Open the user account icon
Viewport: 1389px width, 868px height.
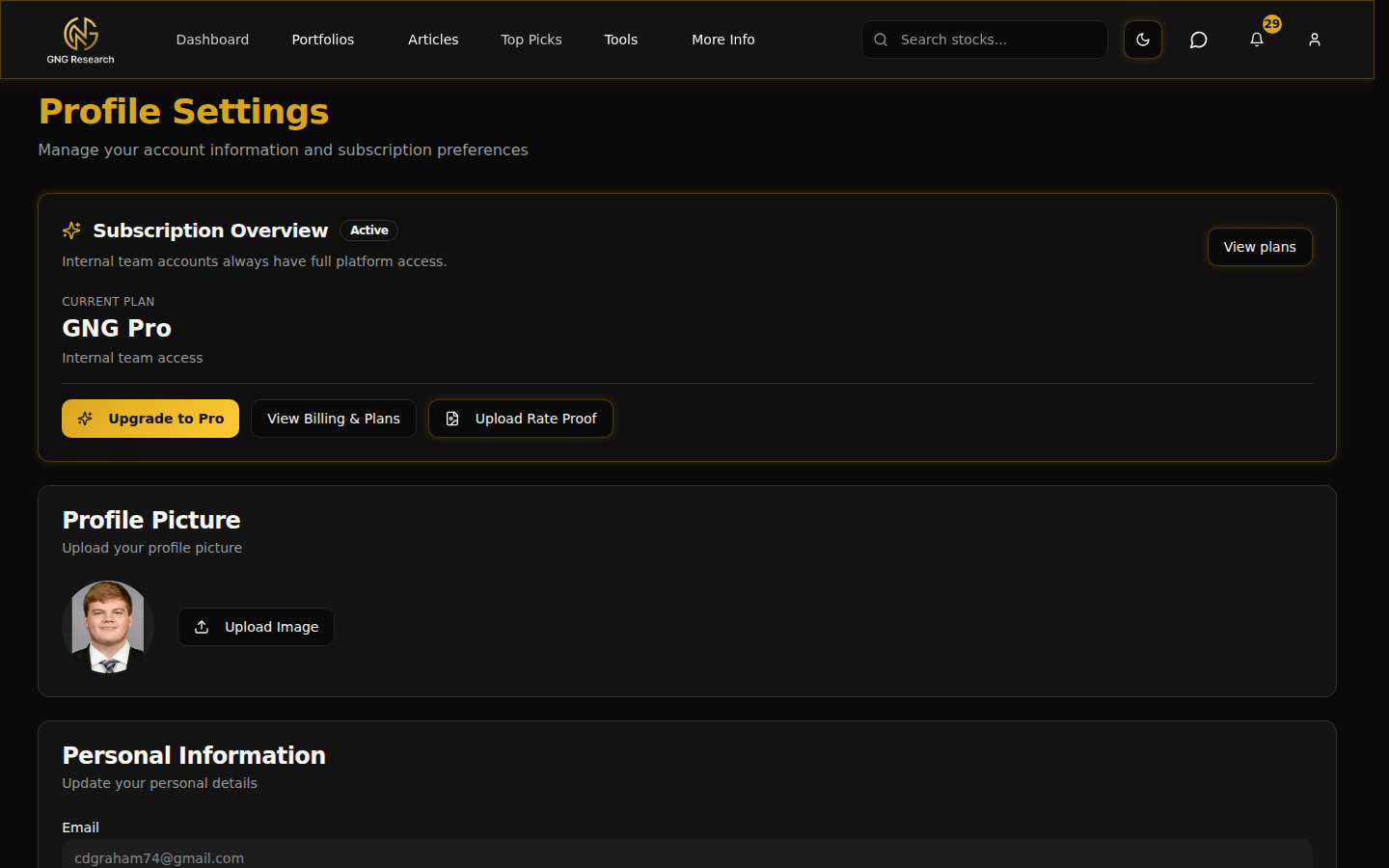[x=1315, y=40]
